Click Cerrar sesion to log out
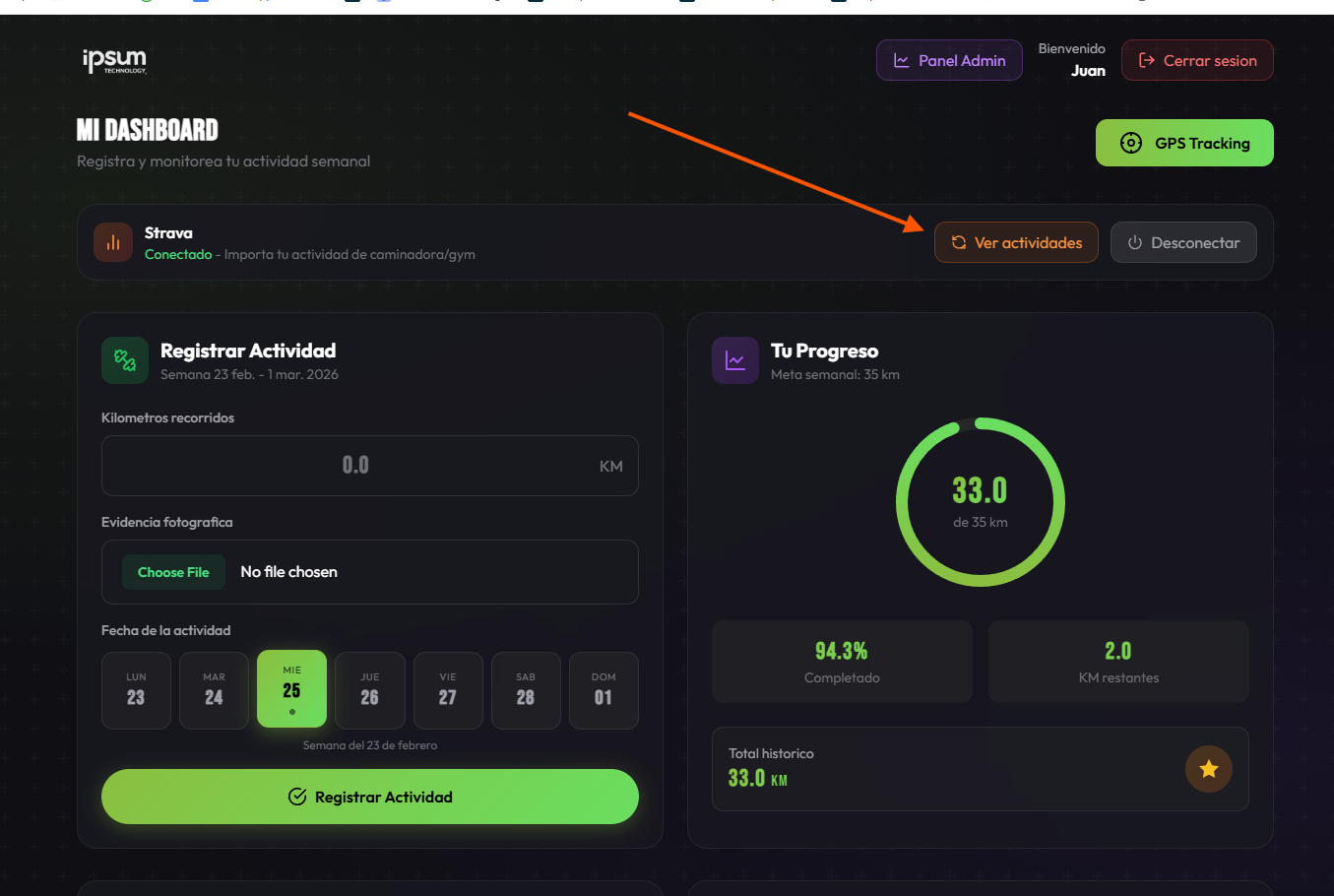This screenshot has height=896, width=1334. 1197,59
